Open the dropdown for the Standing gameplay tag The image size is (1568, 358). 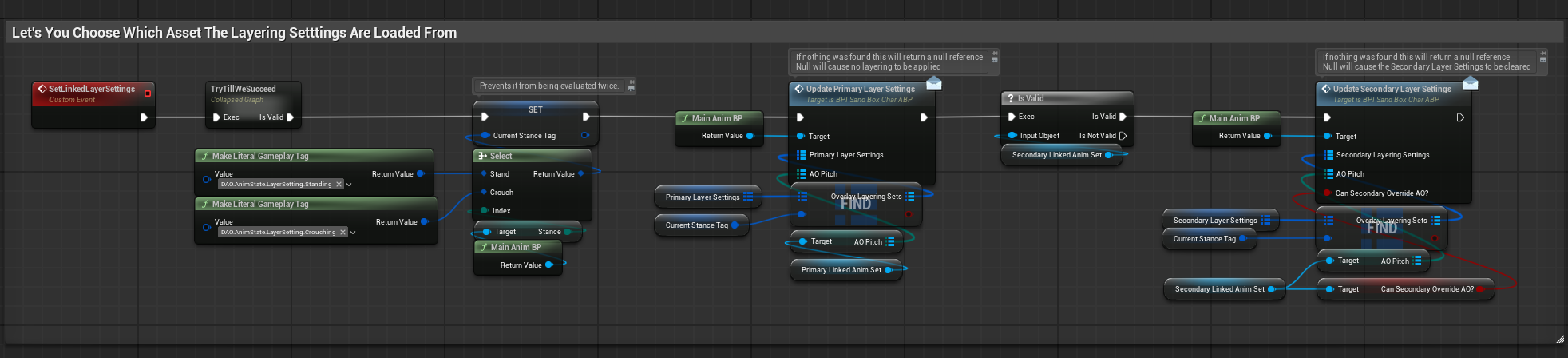[x=349, y=185]
